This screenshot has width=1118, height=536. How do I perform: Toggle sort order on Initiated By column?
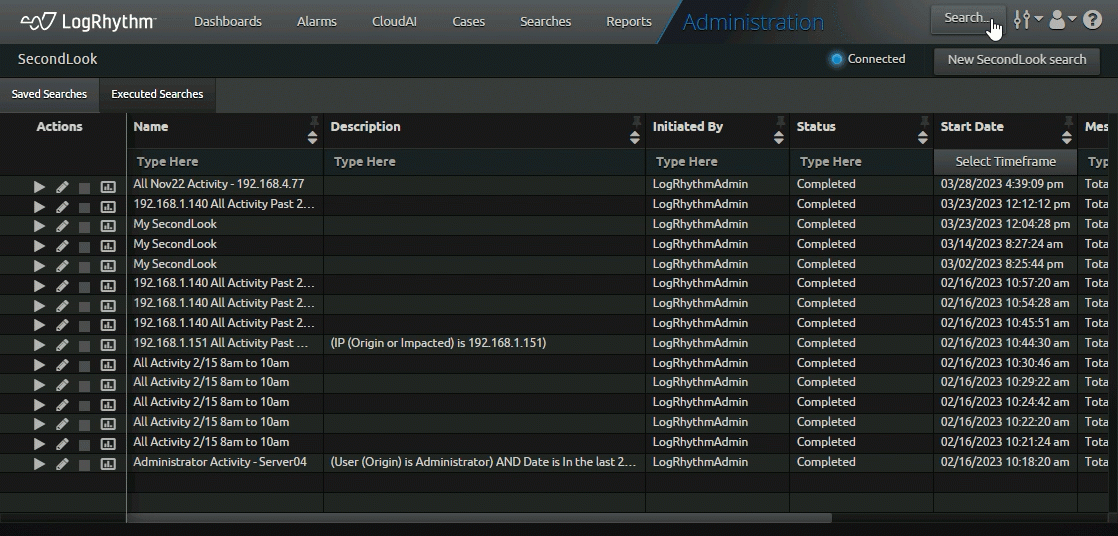pos(780,136)
